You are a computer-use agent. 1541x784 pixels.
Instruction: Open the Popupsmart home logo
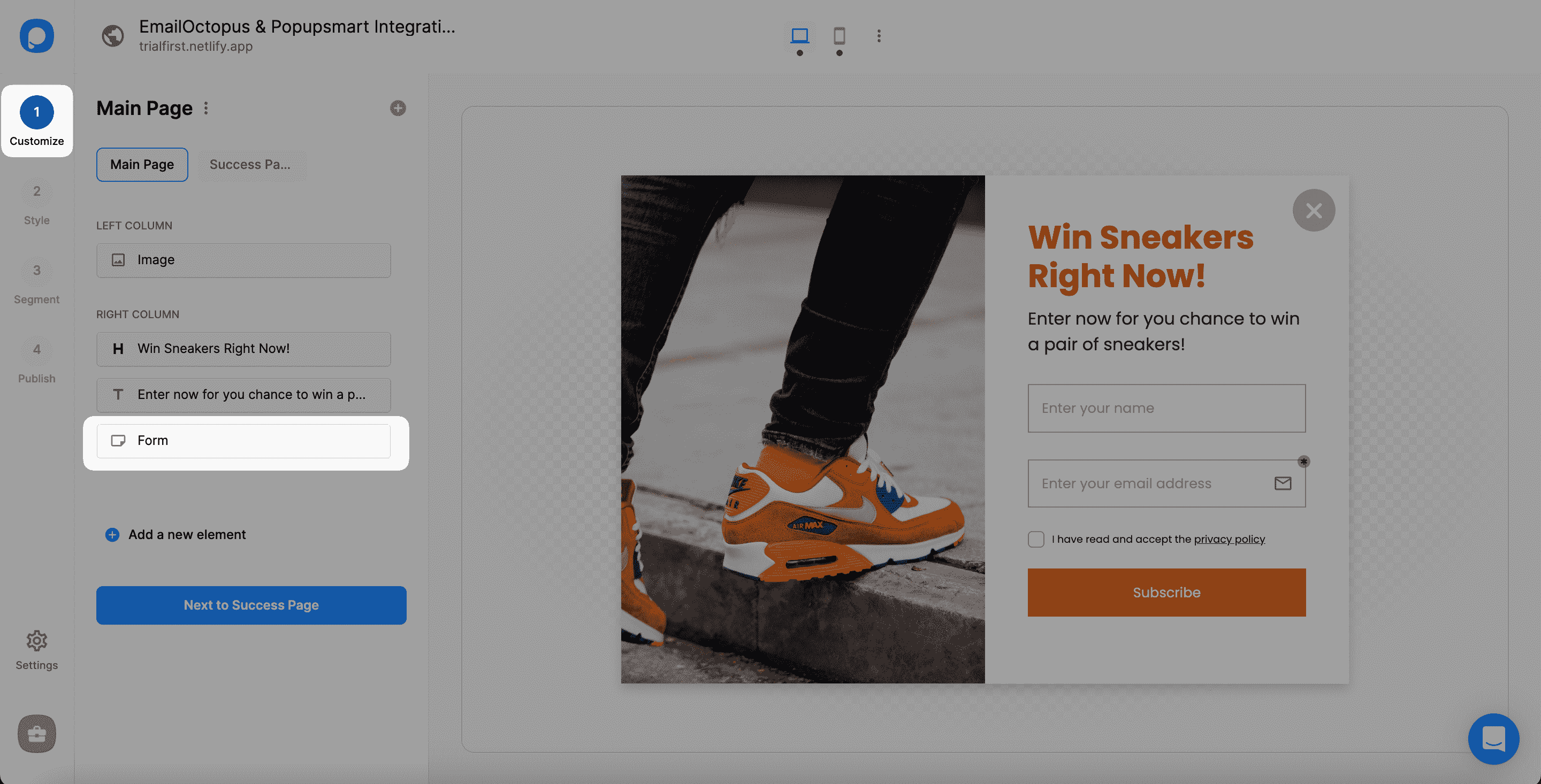click(x=36, y=36)
